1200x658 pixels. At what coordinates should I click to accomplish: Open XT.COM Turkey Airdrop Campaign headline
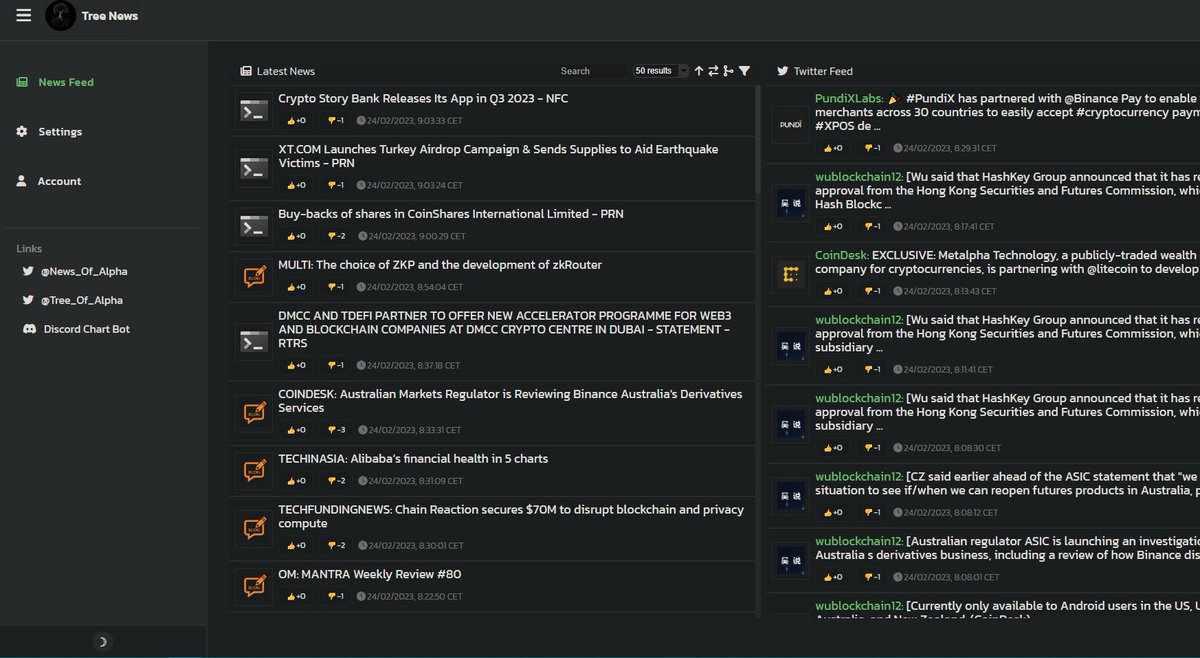tap(498, 156)
